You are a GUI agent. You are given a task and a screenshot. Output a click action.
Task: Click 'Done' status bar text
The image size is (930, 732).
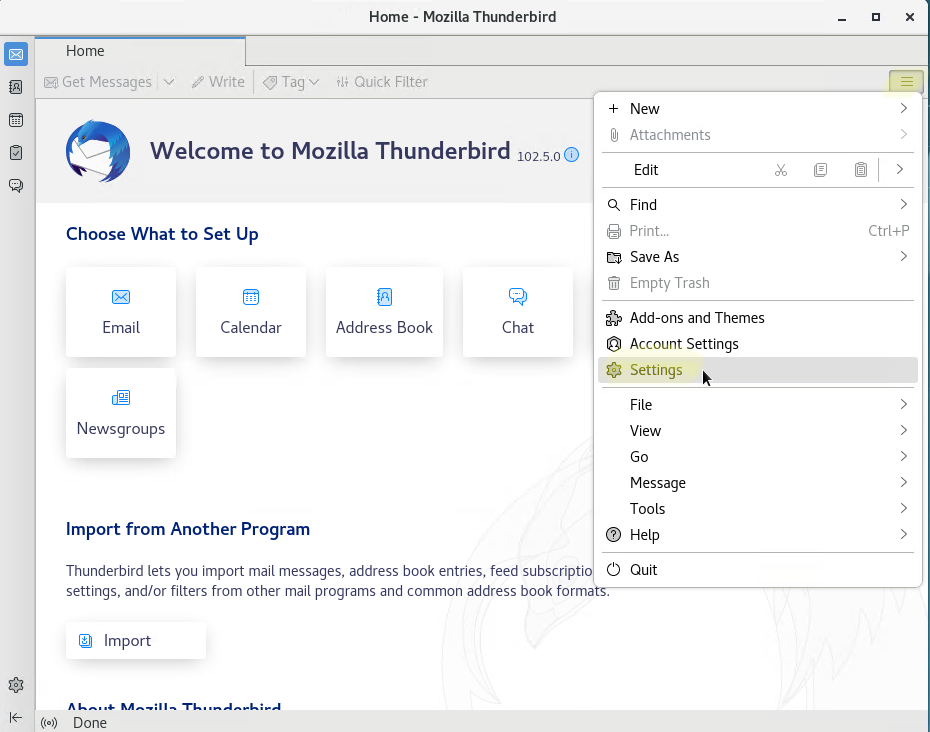click(90, 723)
